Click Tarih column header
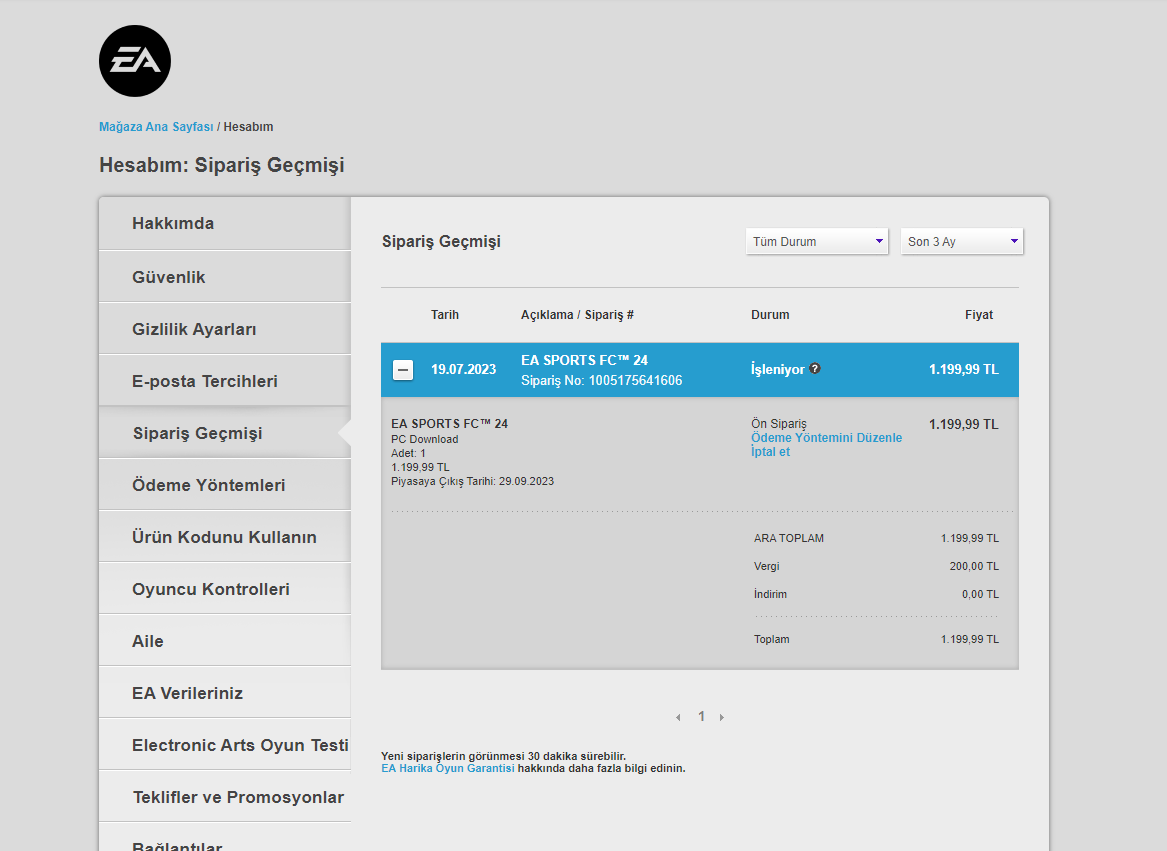Image resolution: width=1167 pixels, height=851 pixels. point(445,315)
